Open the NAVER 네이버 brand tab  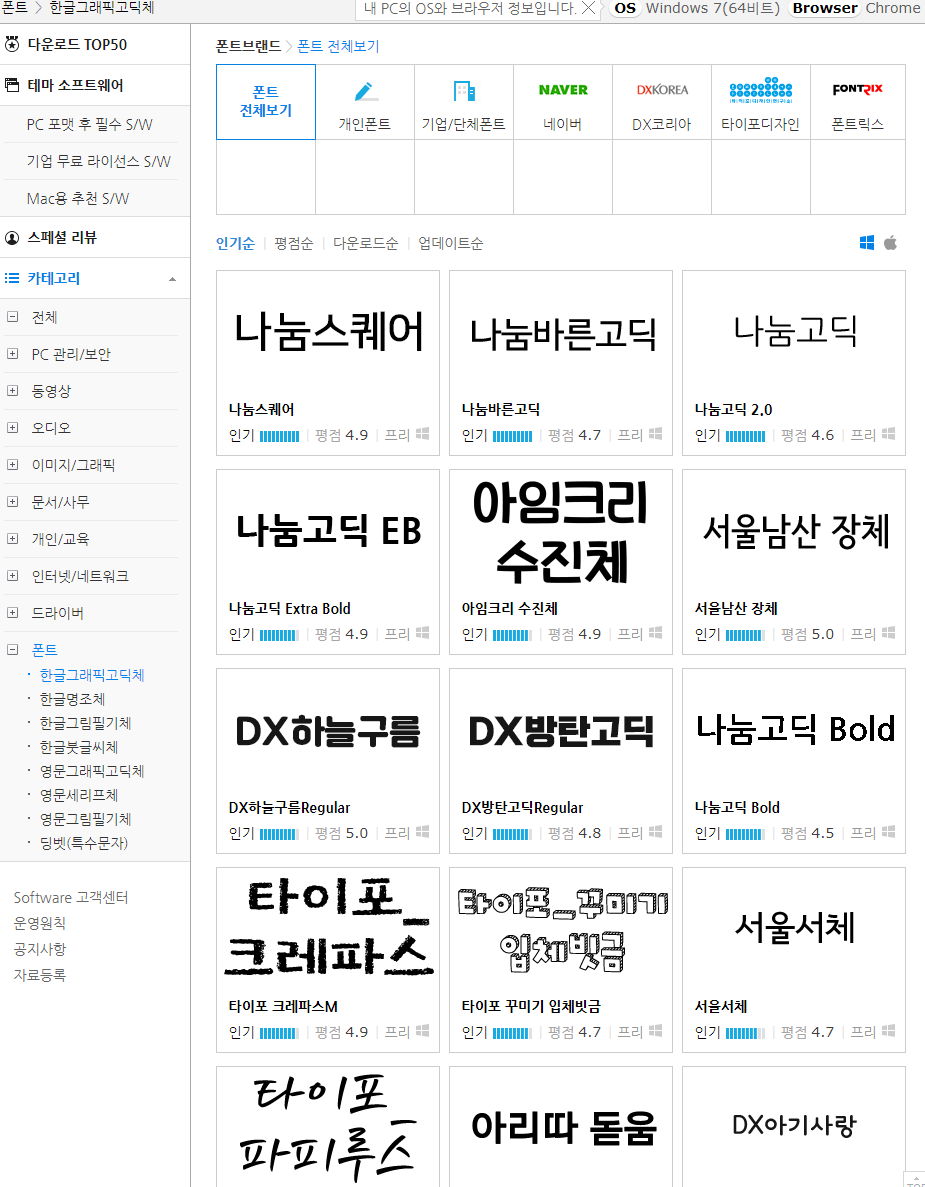pos(562,101)
